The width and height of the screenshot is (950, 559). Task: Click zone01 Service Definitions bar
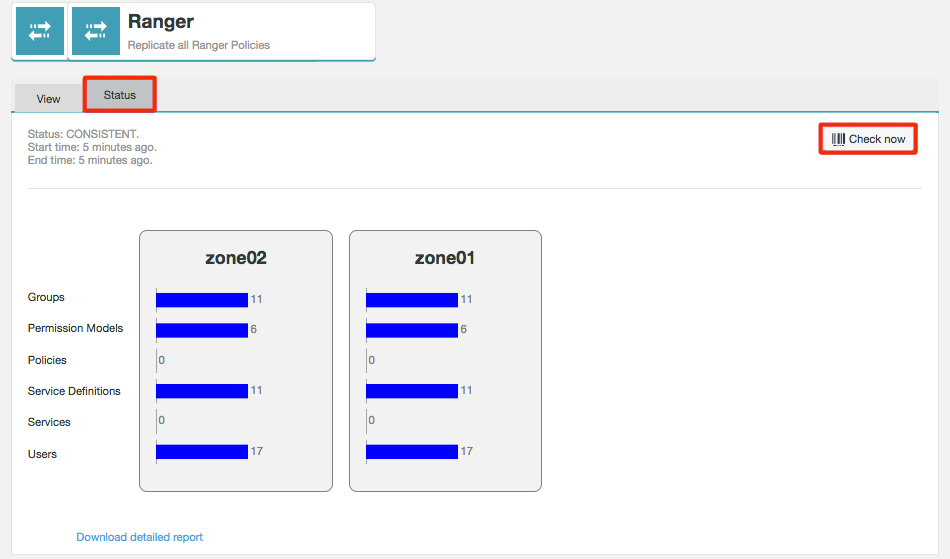412,391
